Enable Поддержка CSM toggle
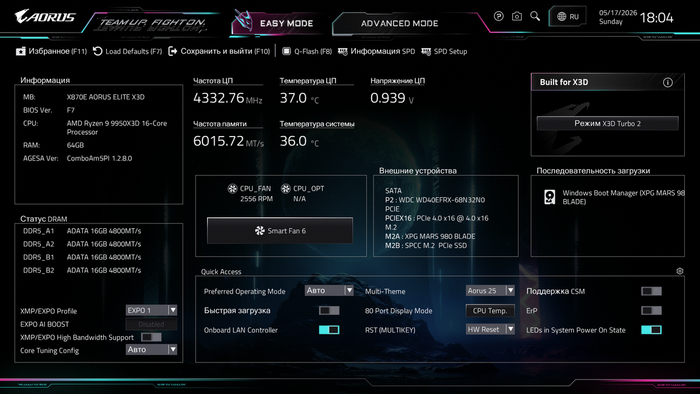The image size is (700, 394). pos(651,291)
